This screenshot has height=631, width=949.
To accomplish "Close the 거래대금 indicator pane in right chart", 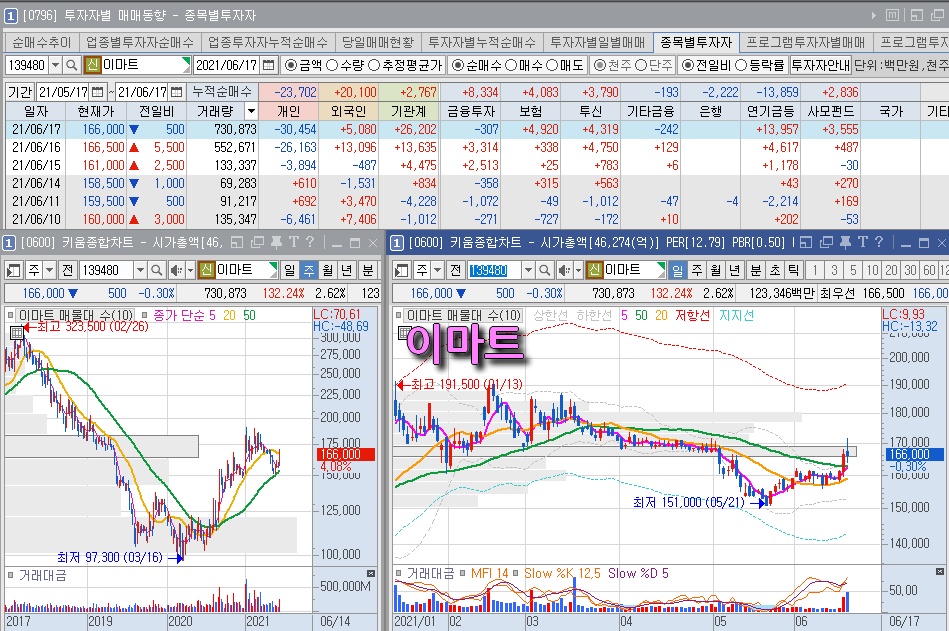I will [939, 571].
